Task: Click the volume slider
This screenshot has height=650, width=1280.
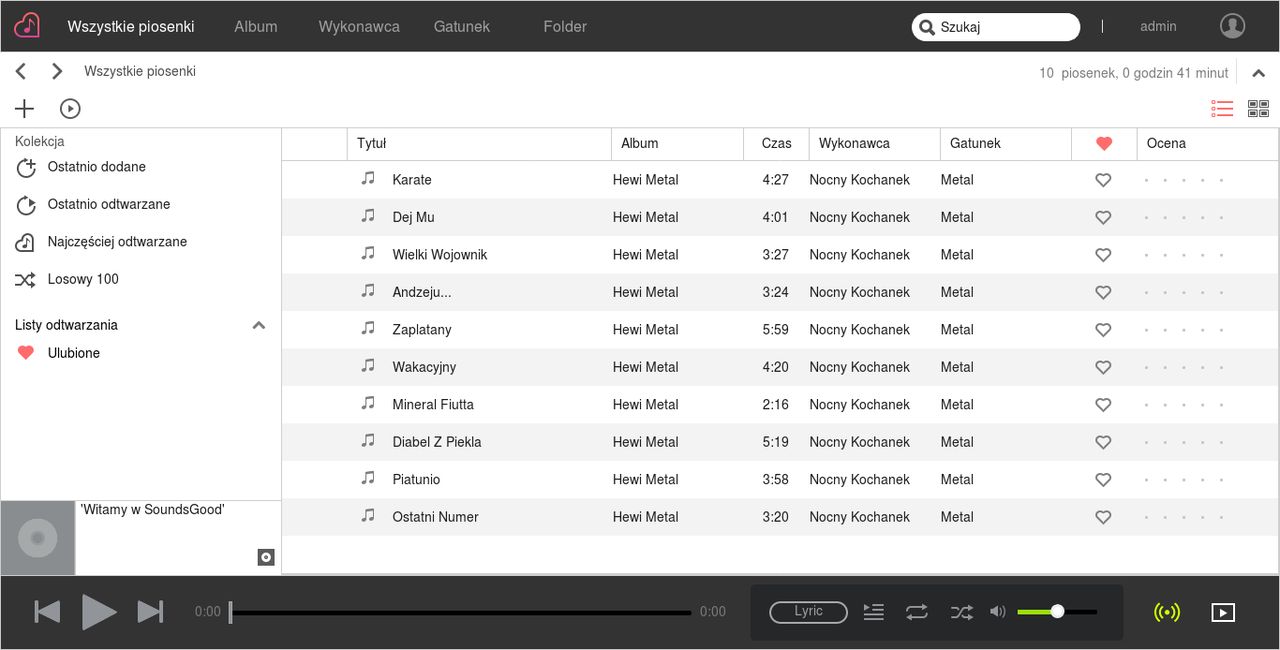Action: click(1057, 611)
